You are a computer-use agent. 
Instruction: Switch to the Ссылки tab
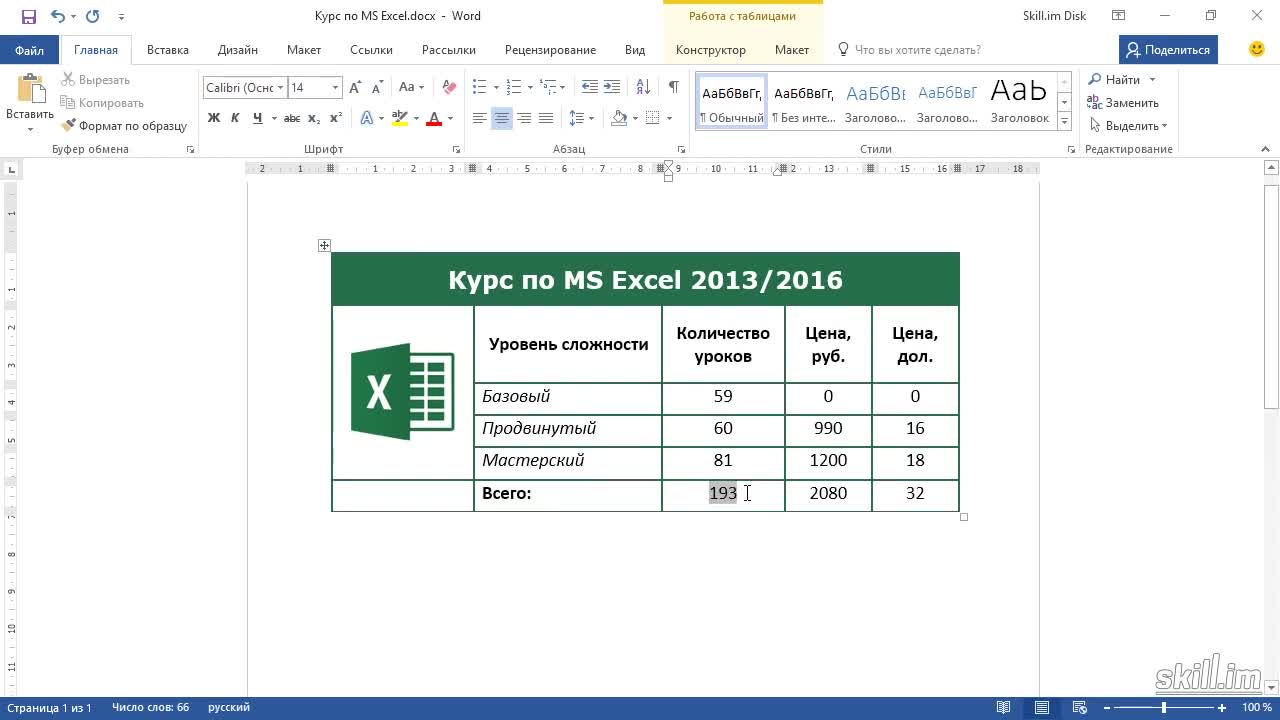tap(371, 50)
